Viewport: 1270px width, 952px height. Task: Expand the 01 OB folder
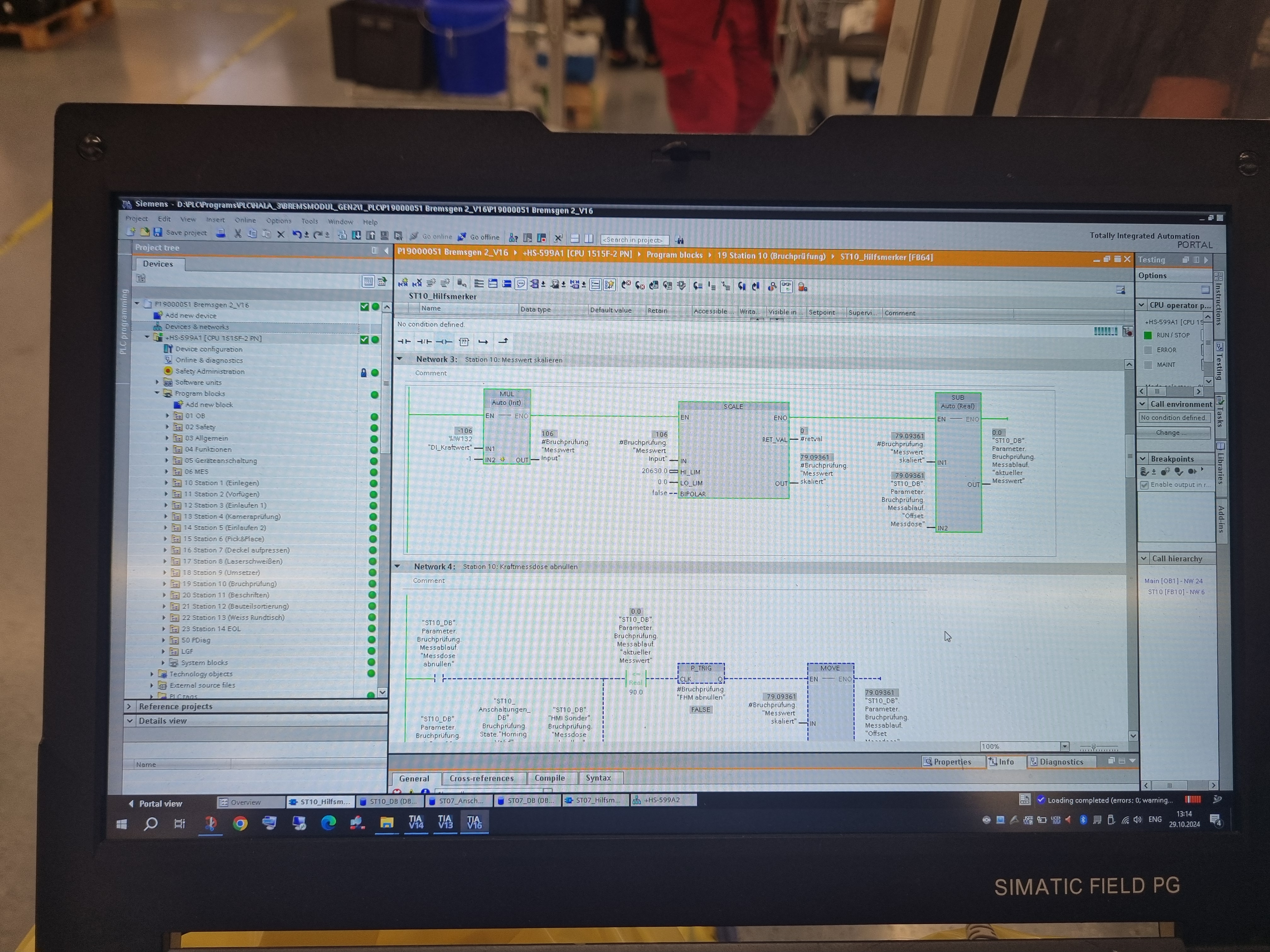click(168, 416)
